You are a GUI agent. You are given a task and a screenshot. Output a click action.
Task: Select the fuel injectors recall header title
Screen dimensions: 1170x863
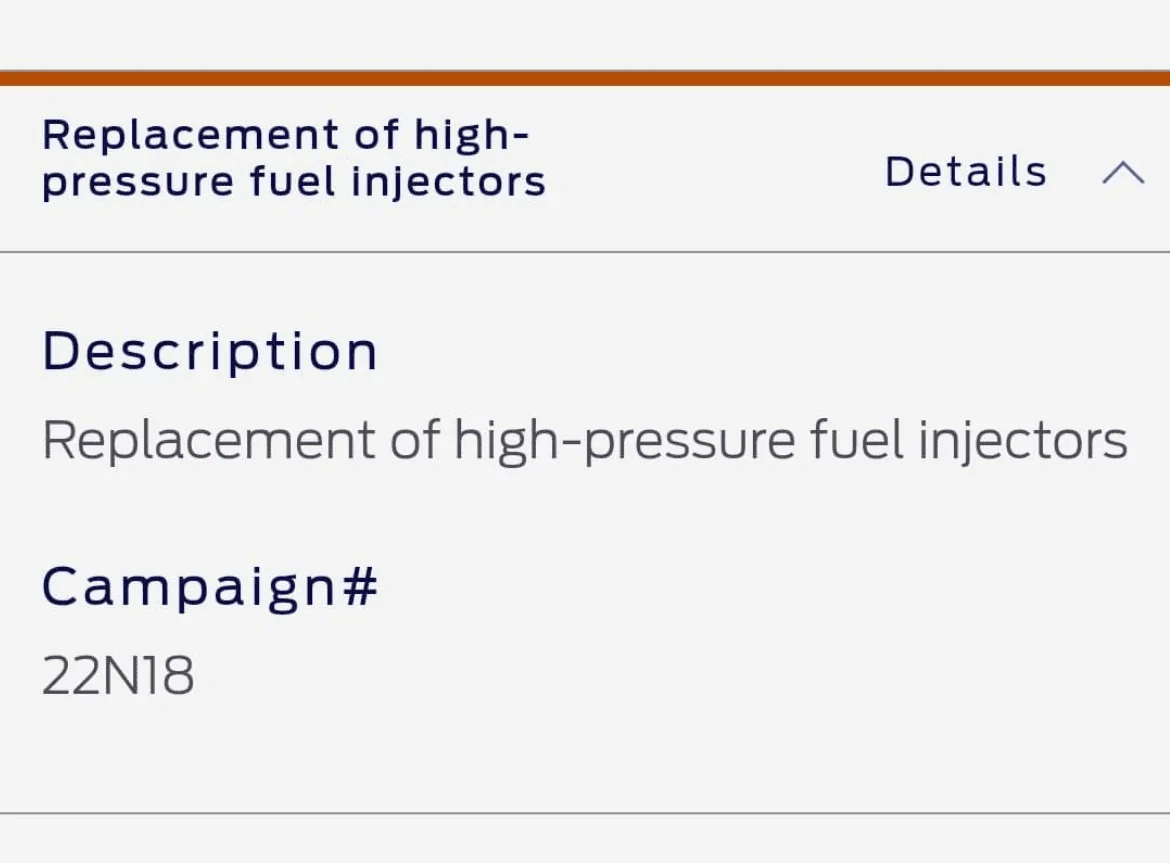[x=293, y=158]
